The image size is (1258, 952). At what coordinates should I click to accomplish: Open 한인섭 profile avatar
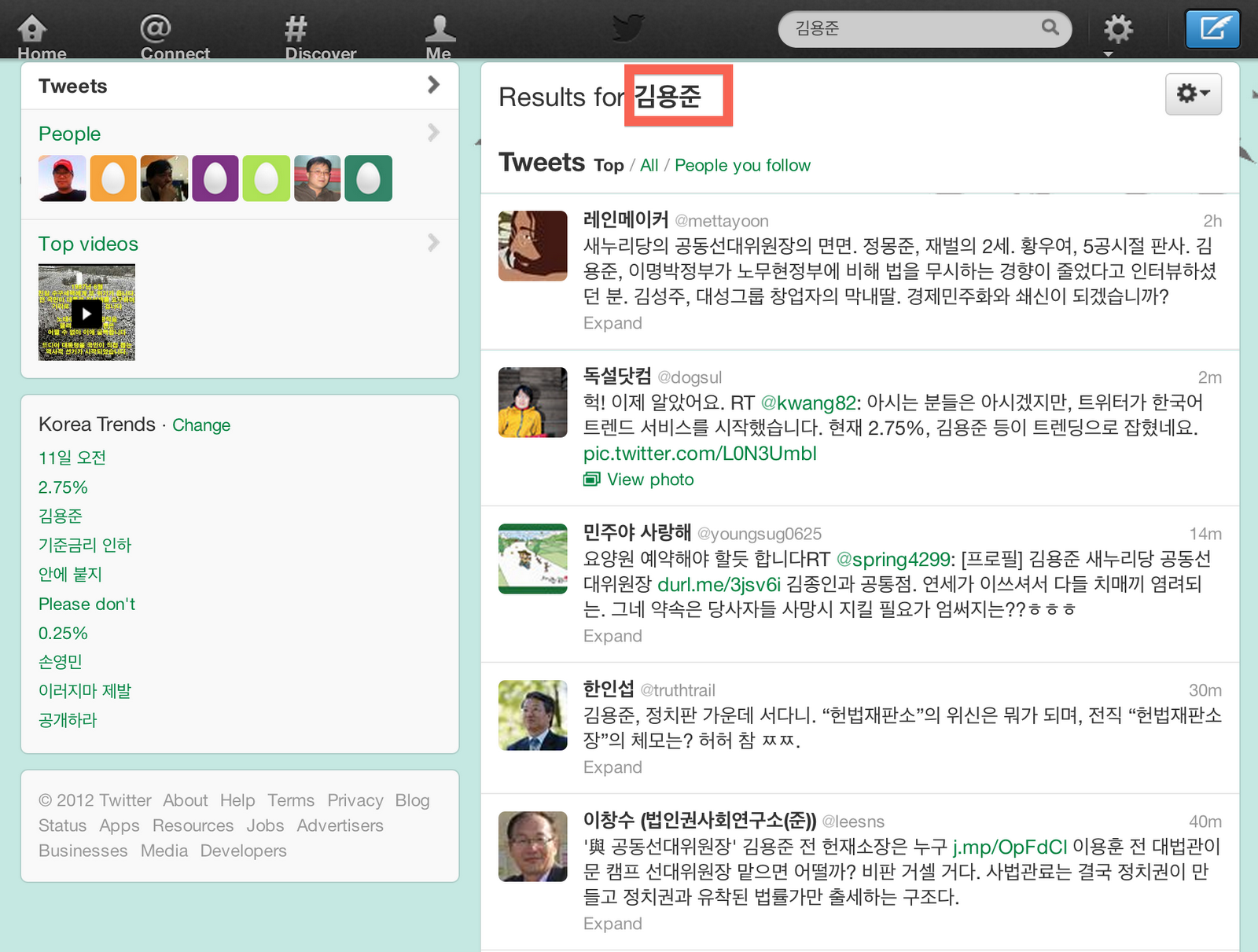click(532, 715)
